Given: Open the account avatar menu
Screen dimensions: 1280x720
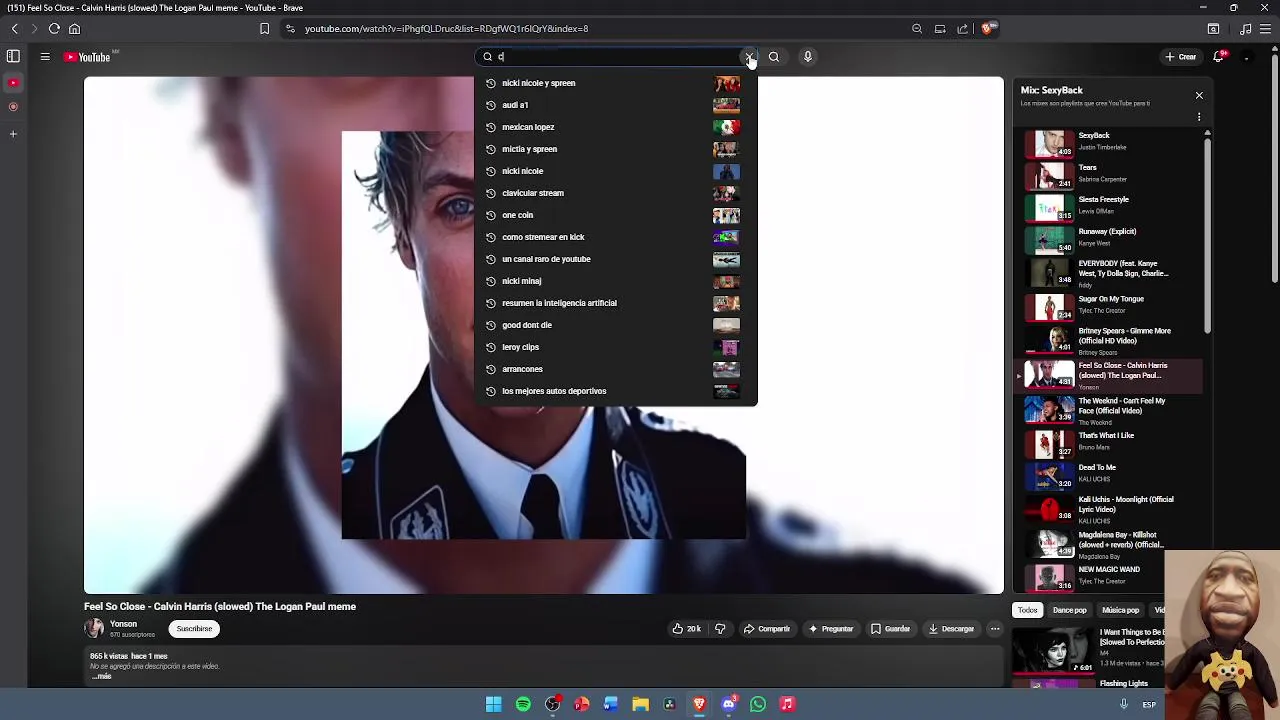Looking at the screenshot, I should [1246, 57].
